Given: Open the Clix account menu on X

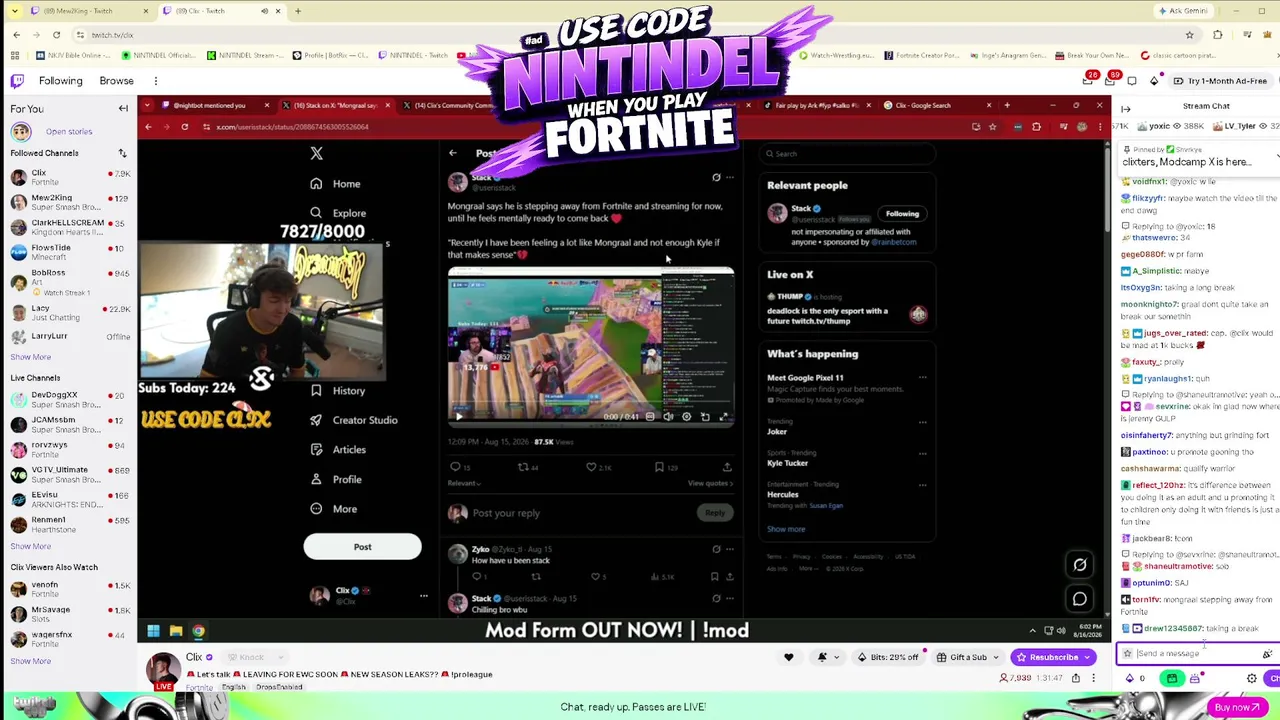Looking at the screenshot, I should coord(368,596).
